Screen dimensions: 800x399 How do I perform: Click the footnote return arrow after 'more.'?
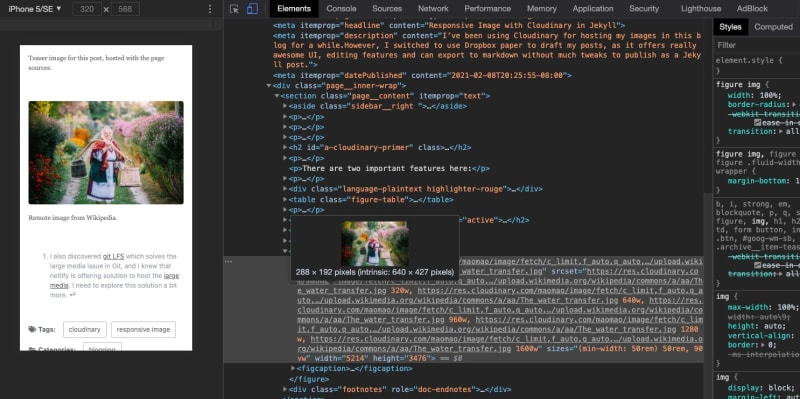pyautogui.click(x=72, y=295)
